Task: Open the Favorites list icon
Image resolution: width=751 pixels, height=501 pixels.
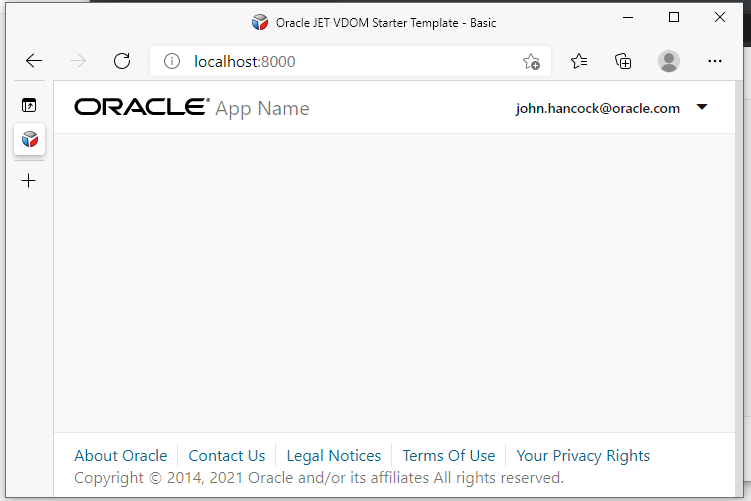Action: click(x=579, y=61)
